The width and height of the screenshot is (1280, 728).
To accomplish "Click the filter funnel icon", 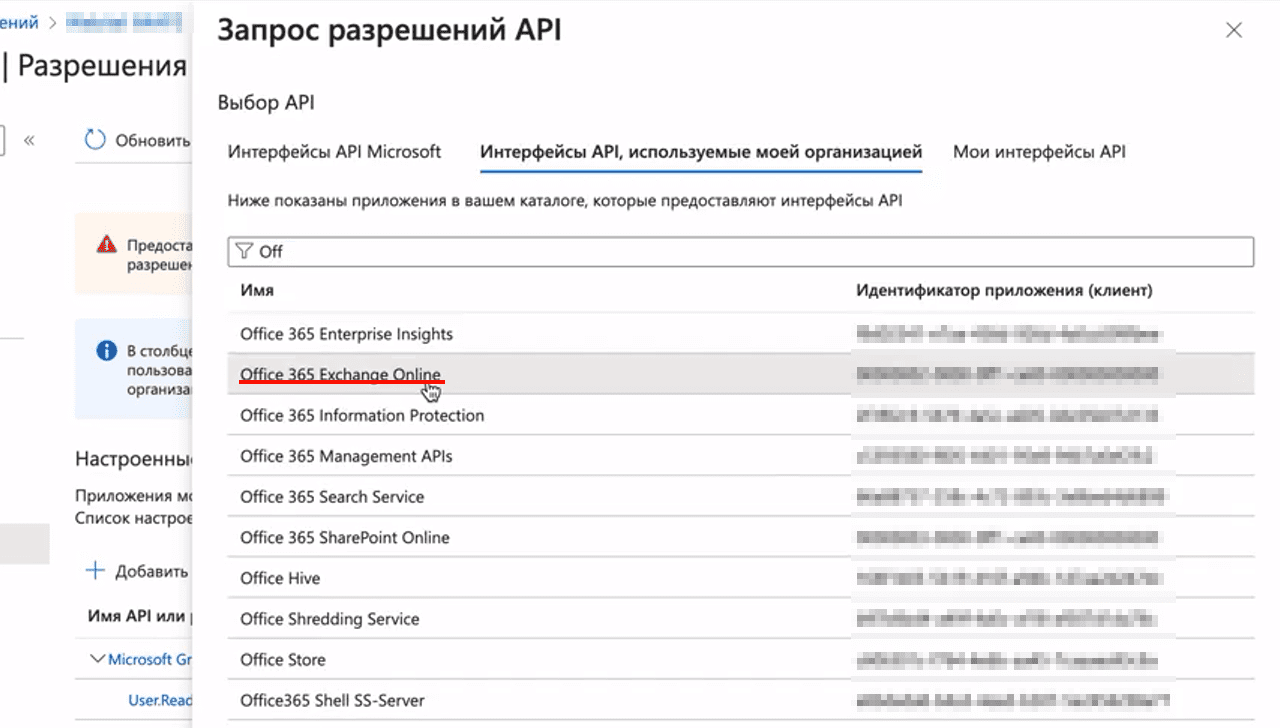I will 244,251.
